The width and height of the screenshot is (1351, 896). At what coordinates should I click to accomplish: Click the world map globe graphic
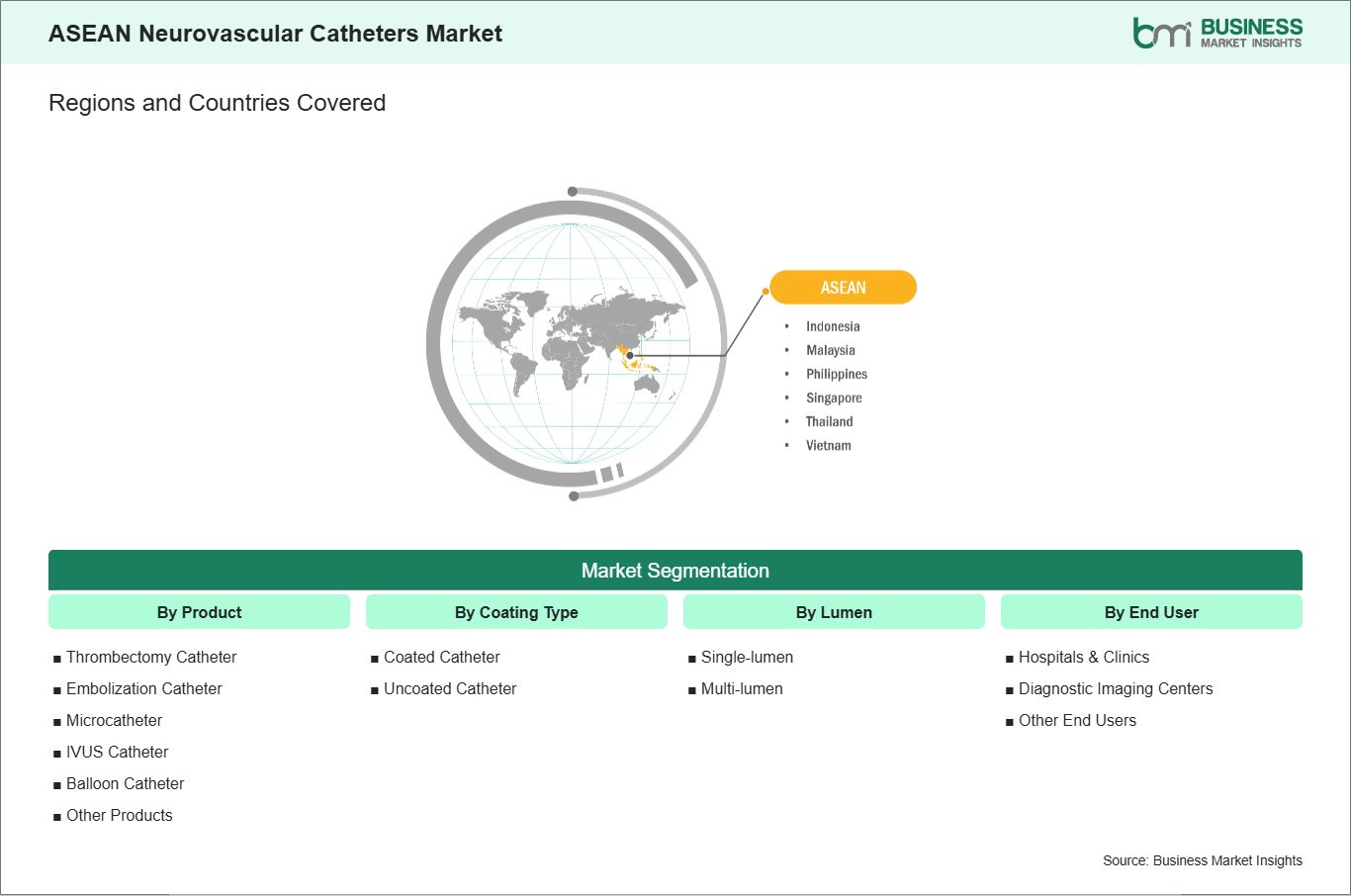(572, 342)
